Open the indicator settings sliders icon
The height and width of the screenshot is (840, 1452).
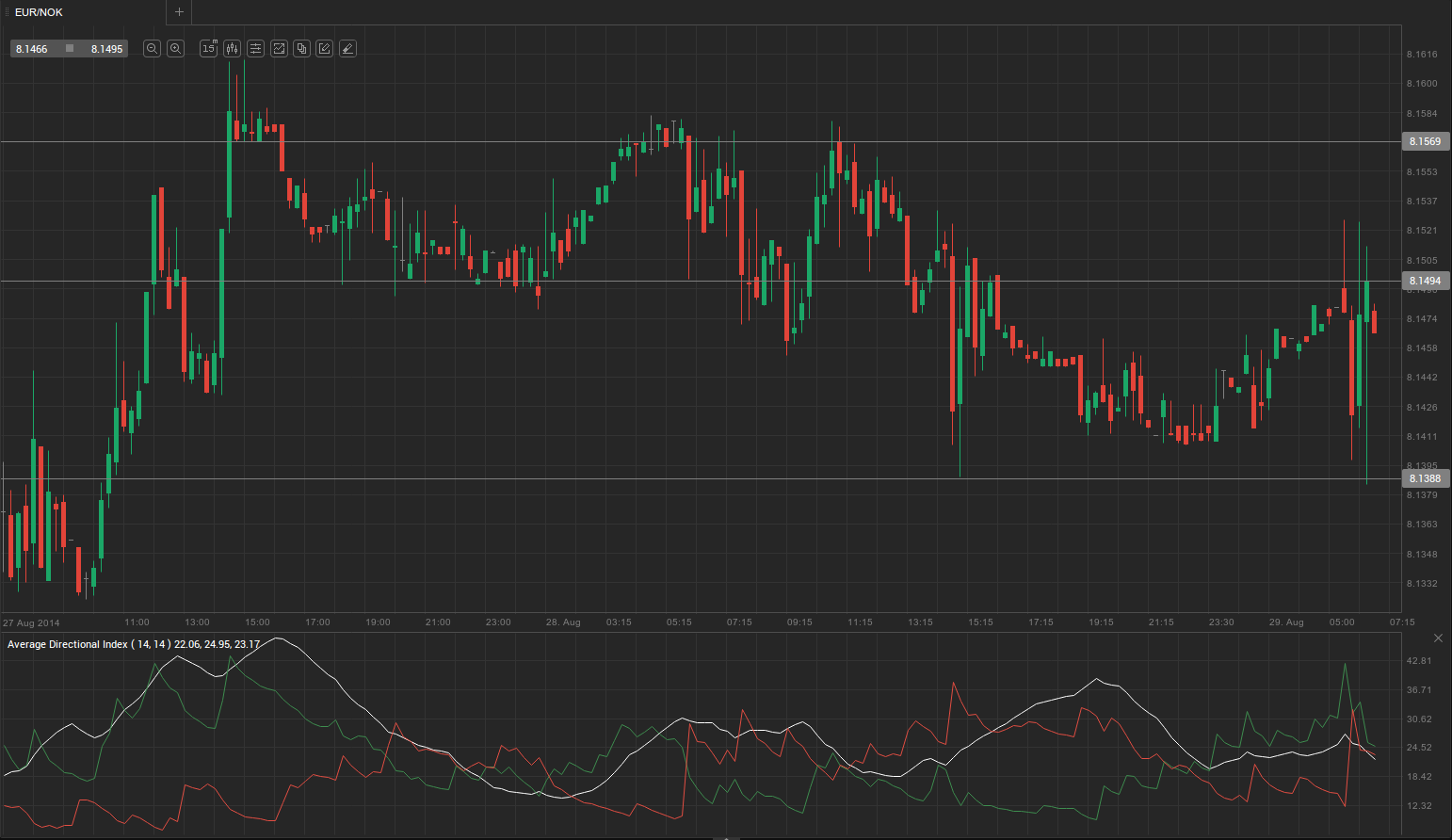point(255,48)
